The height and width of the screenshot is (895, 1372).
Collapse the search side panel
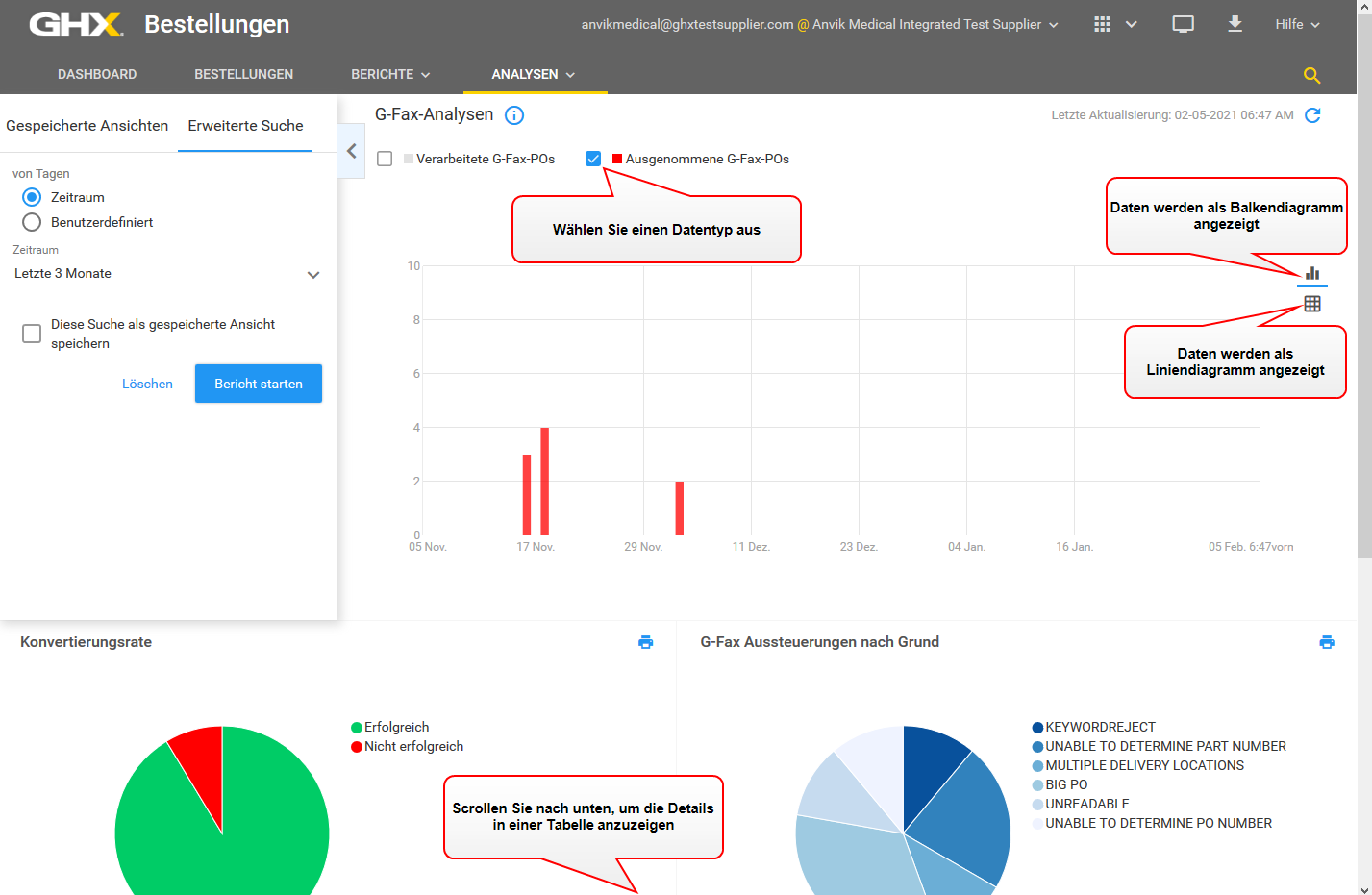(x=352, y=151)
